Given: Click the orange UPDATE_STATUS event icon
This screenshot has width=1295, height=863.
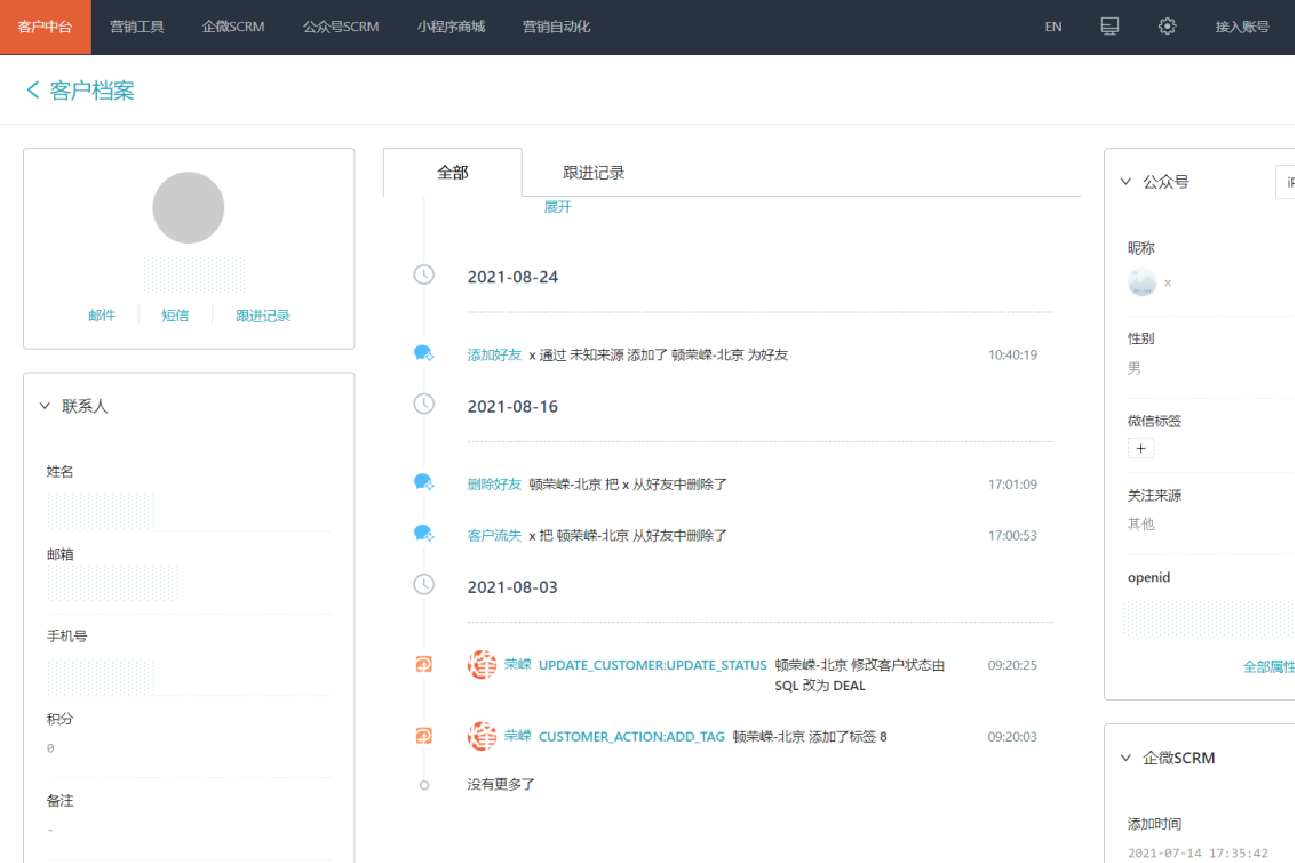Looking at the screenshot, I should [x=424, y=664].
